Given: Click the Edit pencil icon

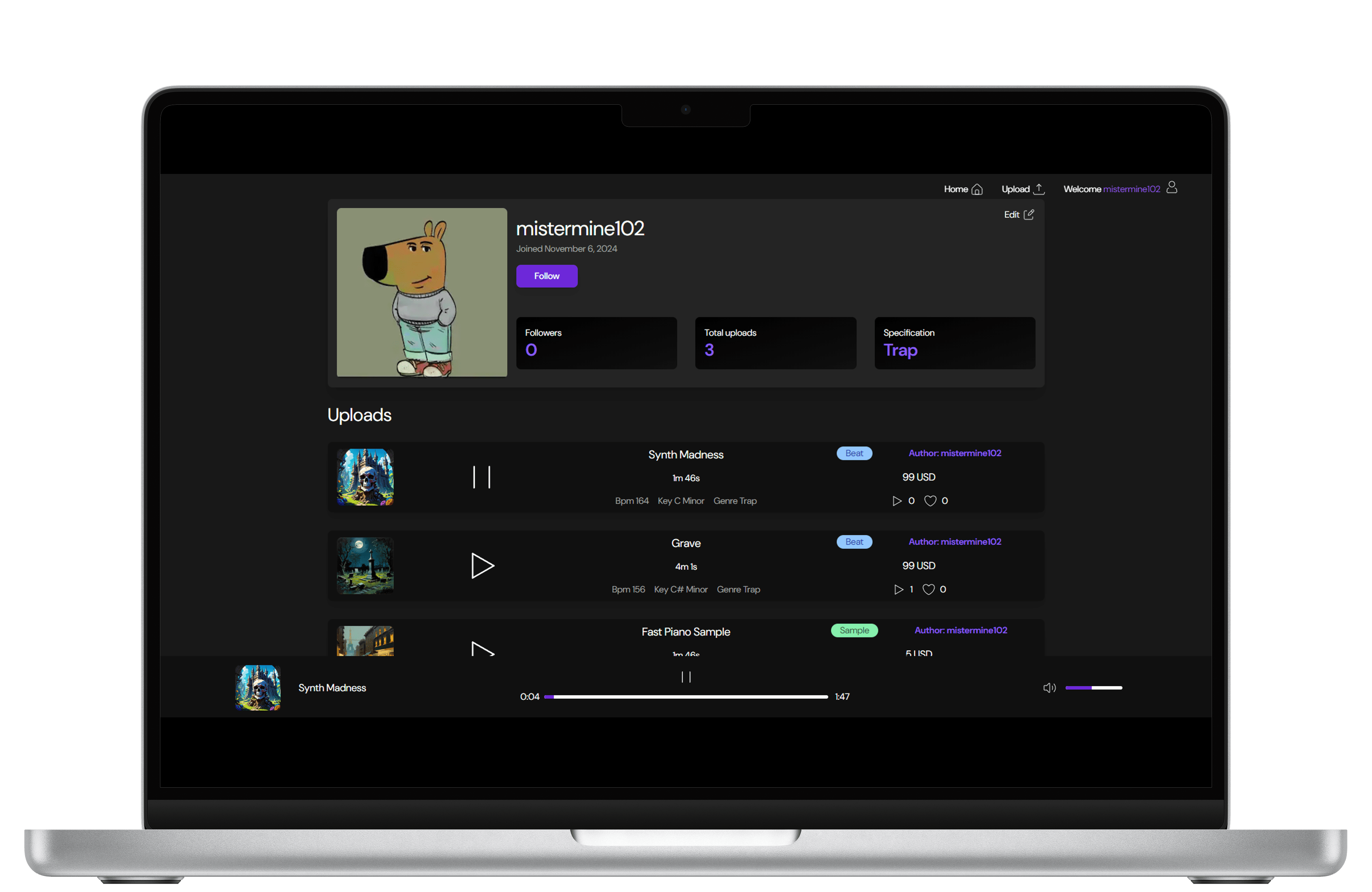Looking at the screenshot, I should coord(1028,215).
